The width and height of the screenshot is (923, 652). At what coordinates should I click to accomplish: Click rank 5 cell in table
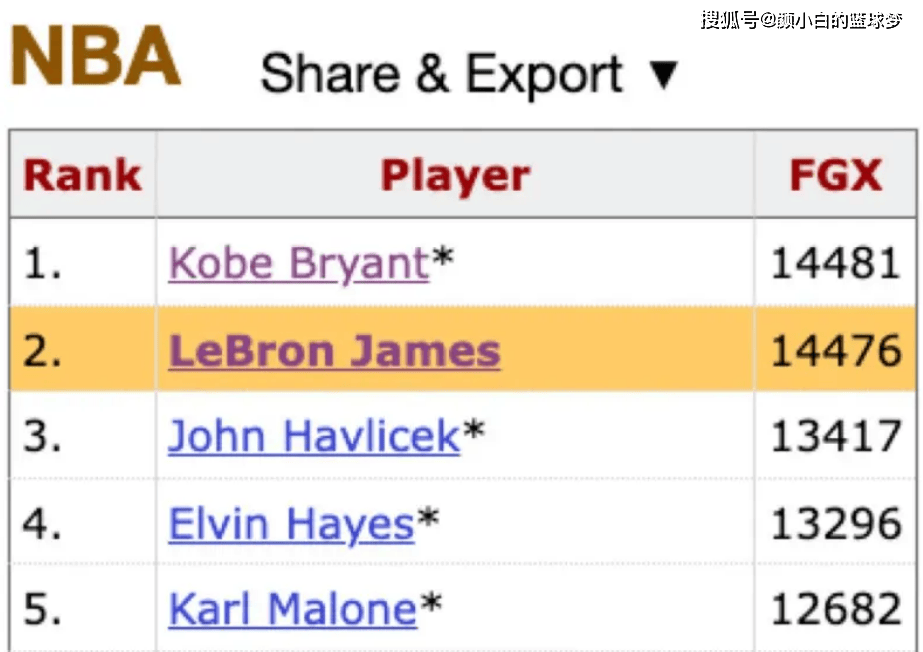82,609
